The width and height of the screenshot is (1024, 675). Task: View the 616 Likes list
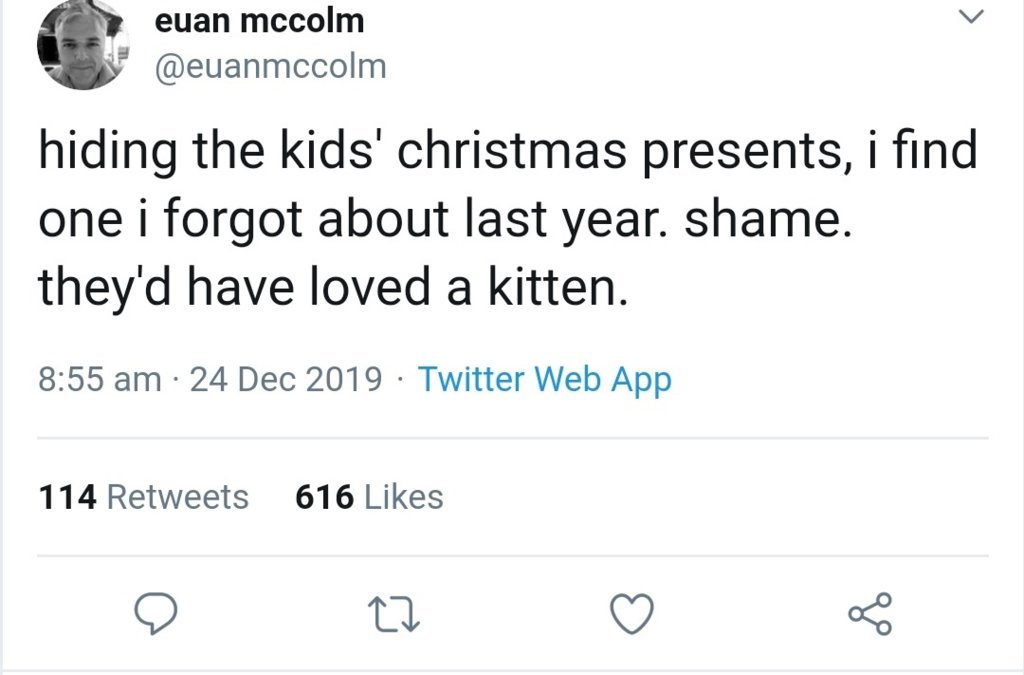[369, 497]
